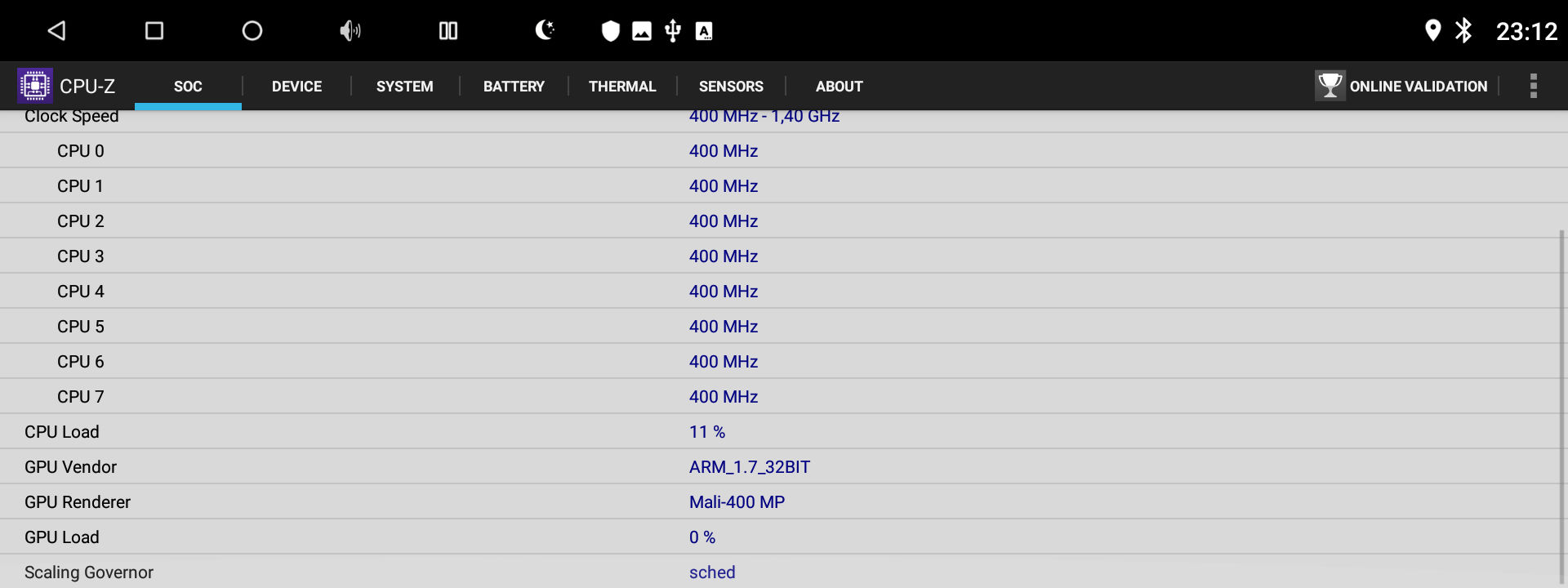Open the THERMAL tab
This screenshot has height=588, width=1568.
pos(622,86)
